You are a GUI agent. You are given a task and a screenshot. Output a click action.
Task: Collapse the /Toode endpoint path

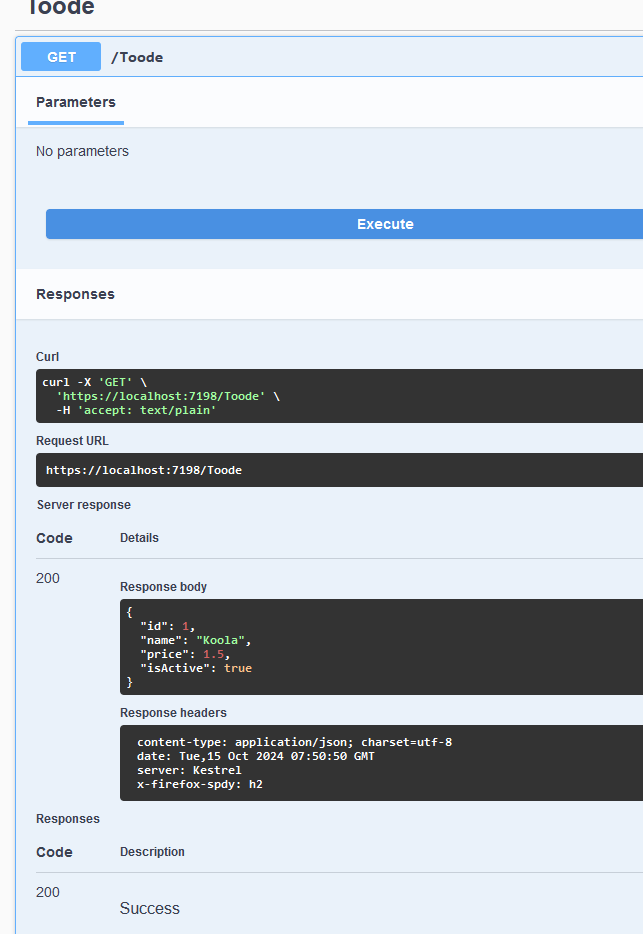pos(137,57)
